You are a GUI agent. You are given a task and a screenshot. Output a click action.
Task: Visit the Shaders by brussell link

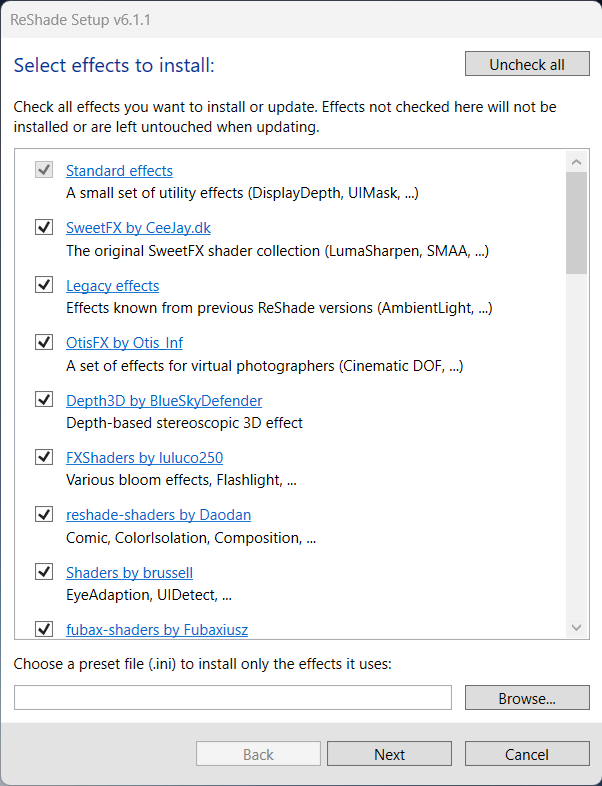click(x=129, y=573)
